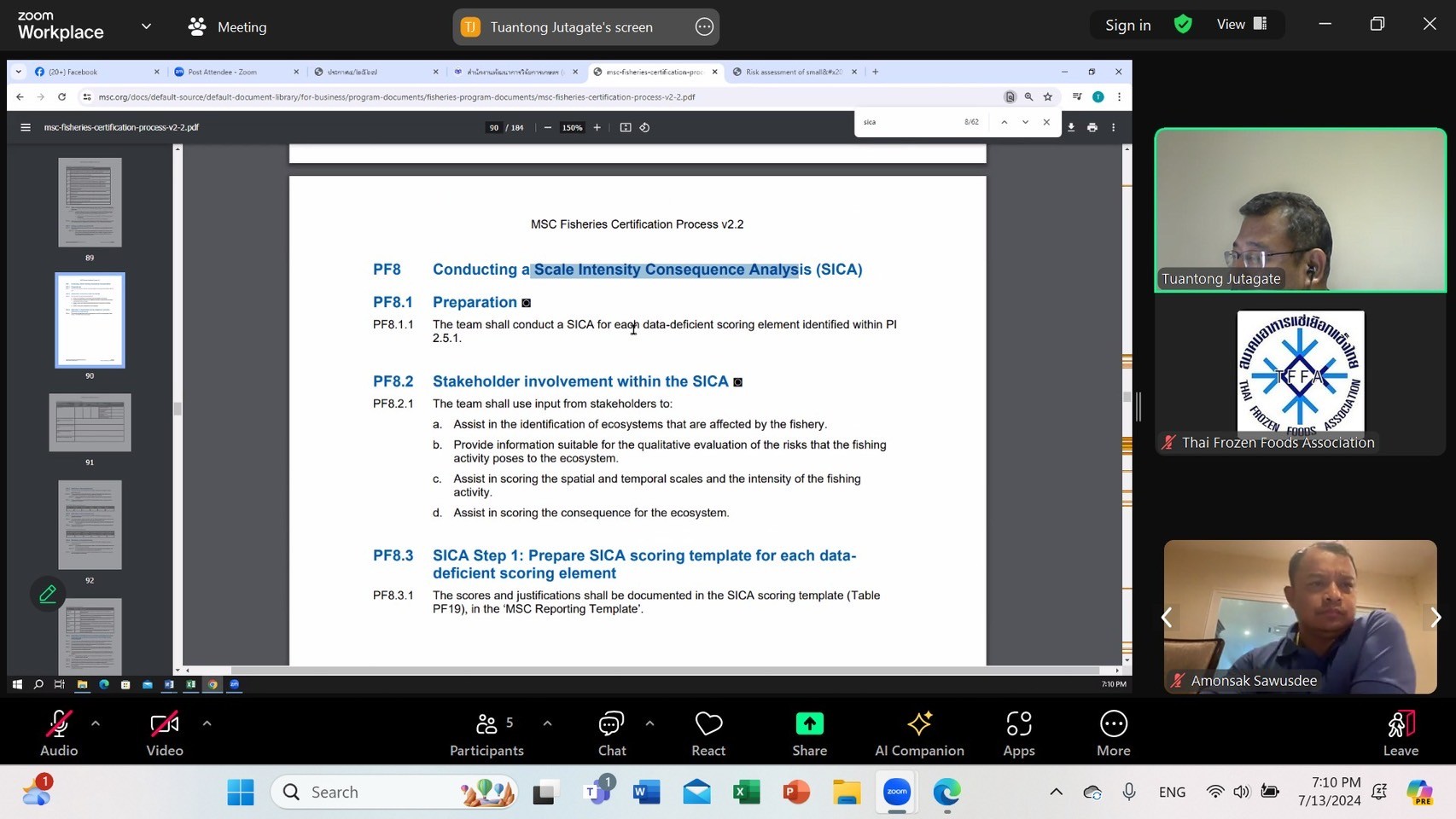Expand video settings arrow beside Video
The image size is (1456, 819).
207,723
